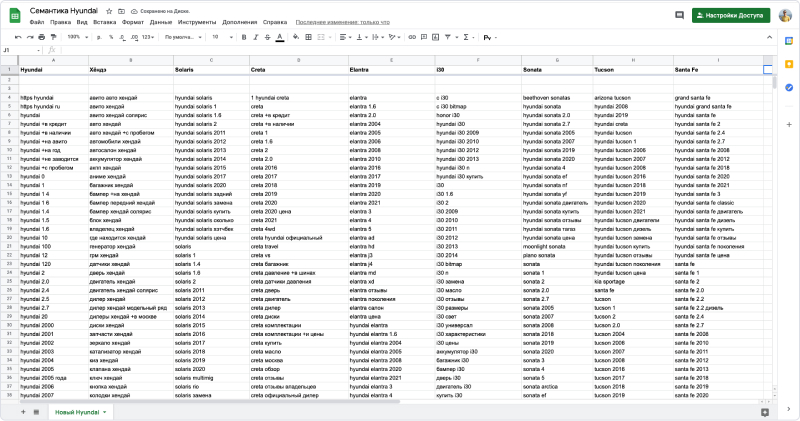Open the zoom 100% dropdown
800x421 pixels.
(76, 37)
